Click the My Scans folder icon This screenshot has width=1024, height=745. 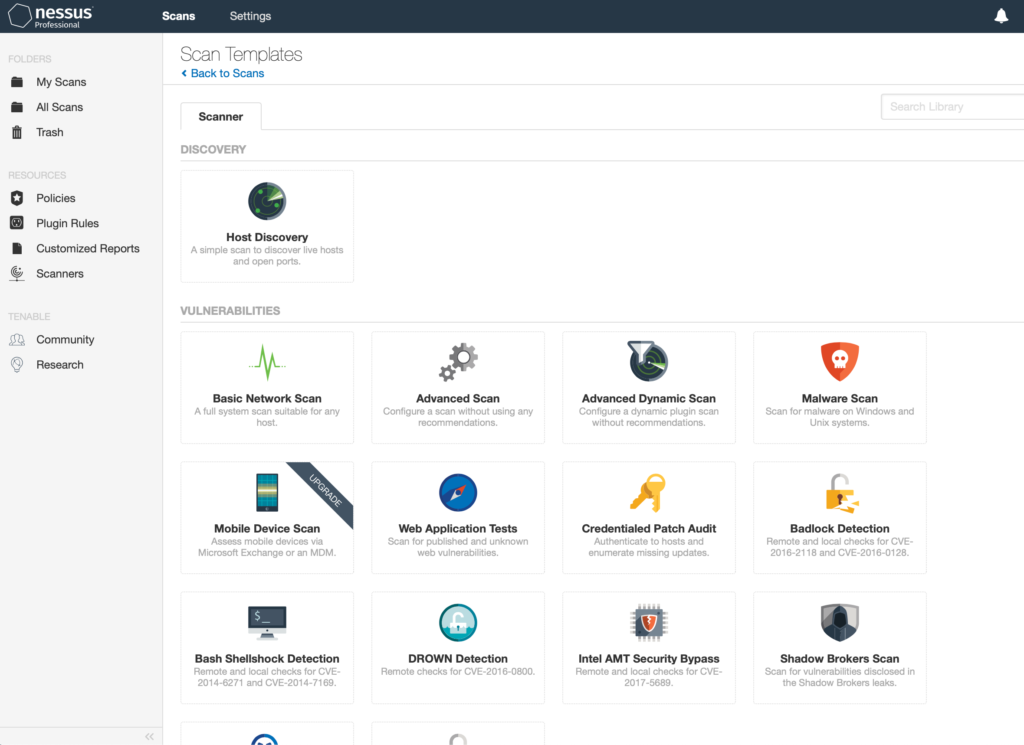(17, 82)
